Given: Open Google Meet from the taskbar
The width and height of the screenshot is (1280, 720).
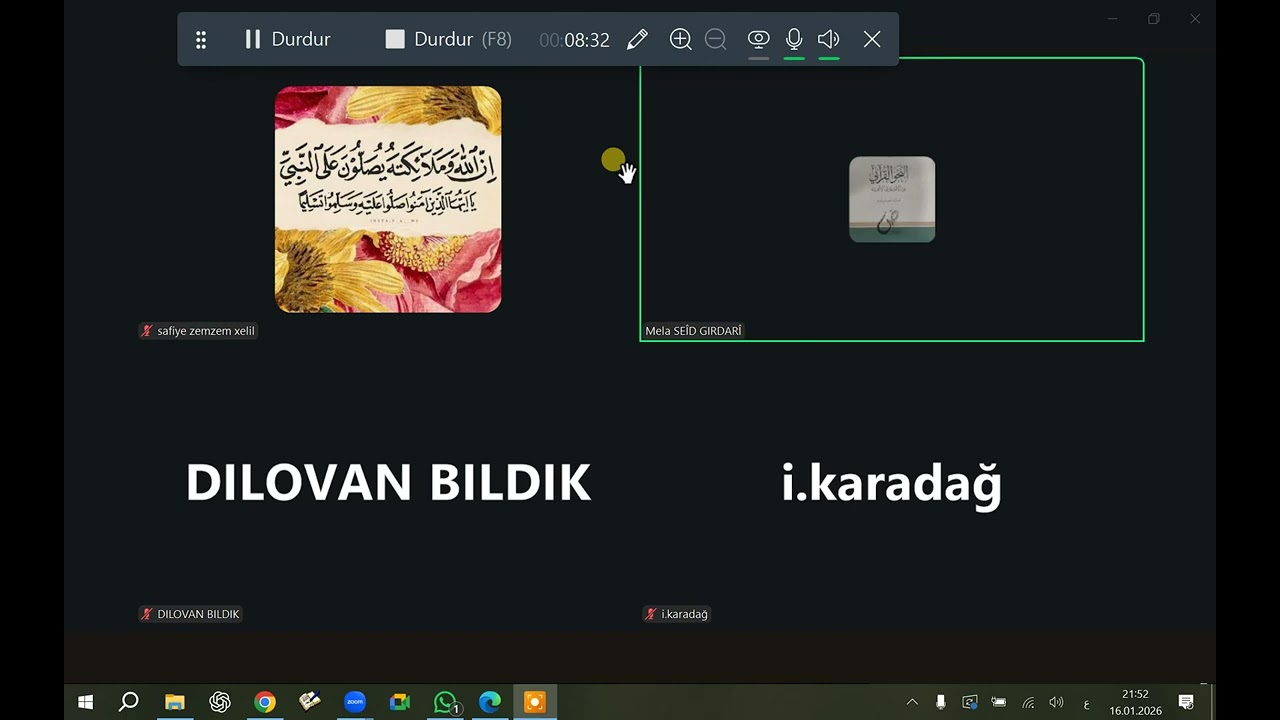Looking at the screenshot, I should pos(400,702).
